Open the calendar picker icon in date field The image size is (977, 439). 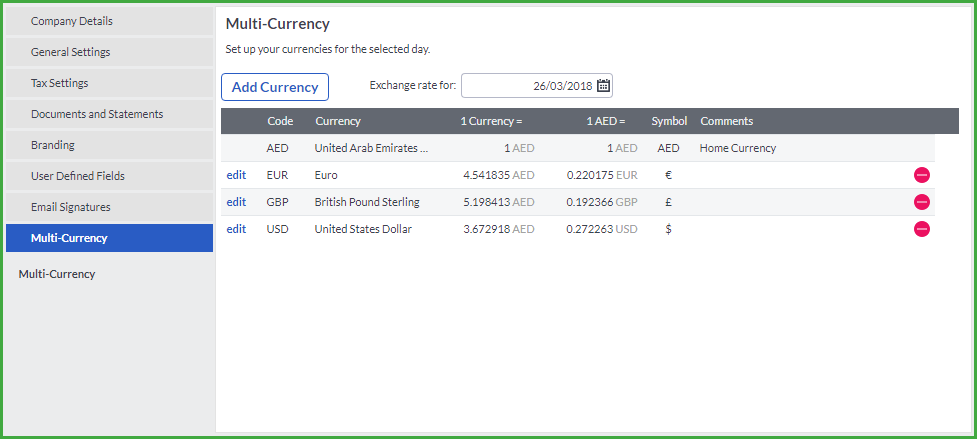(x=603, y=86)
